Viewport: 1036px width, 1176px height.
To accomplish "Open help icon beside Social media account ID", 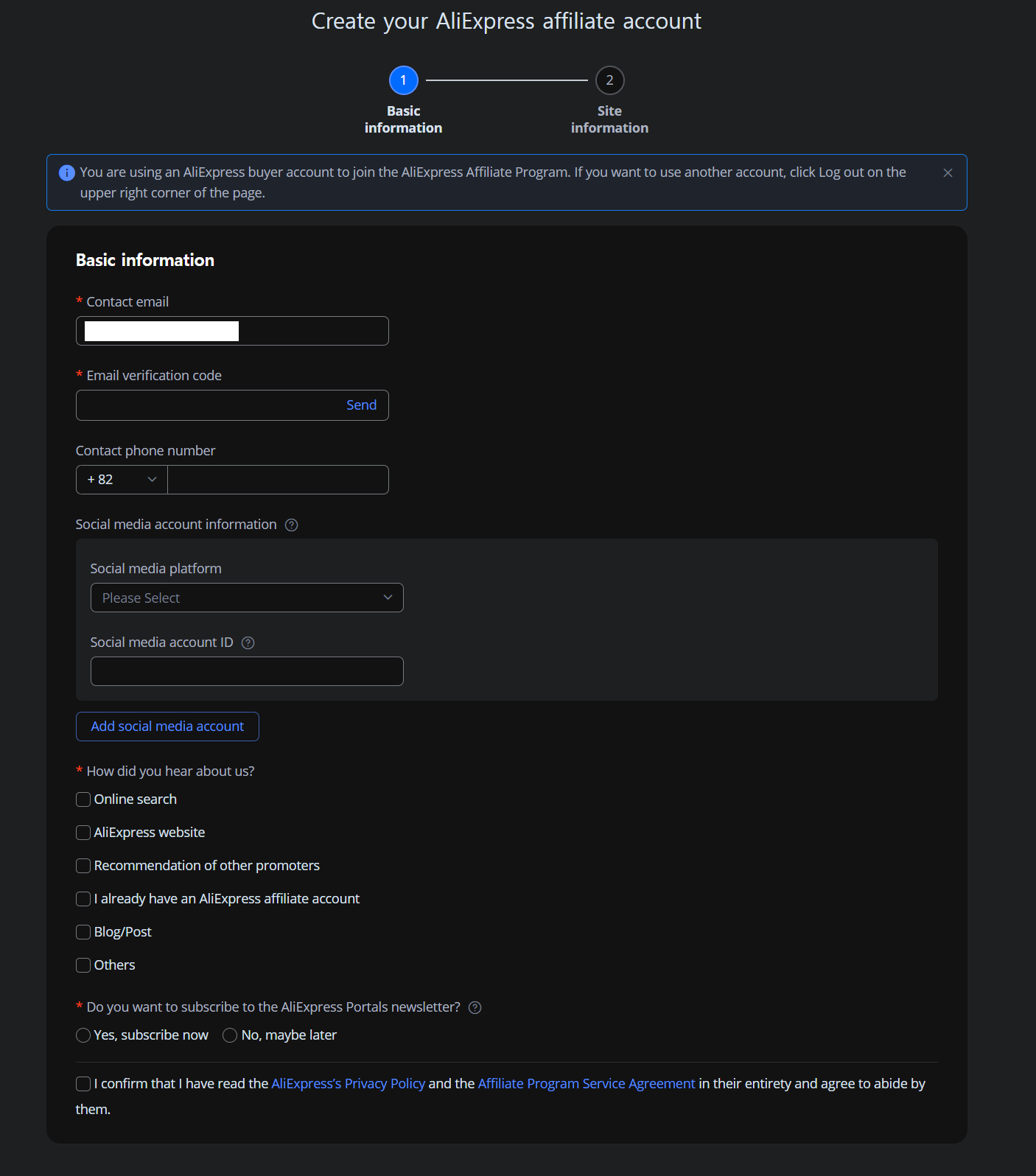I will pos(248,643).
